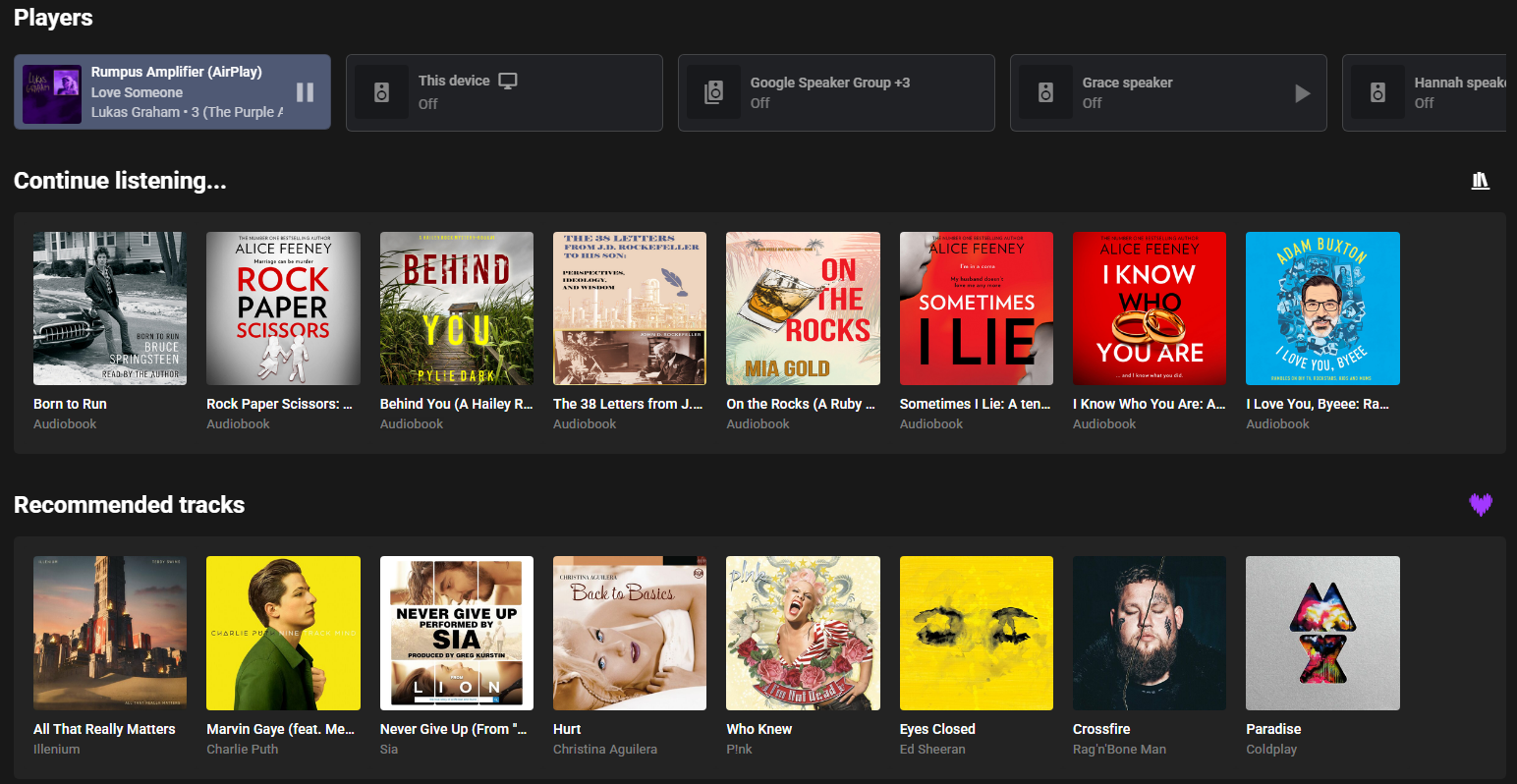Screen dimensions: 1517x784
Task: Click the purple heart icon for Recommended tracks
Action: 1480,505
